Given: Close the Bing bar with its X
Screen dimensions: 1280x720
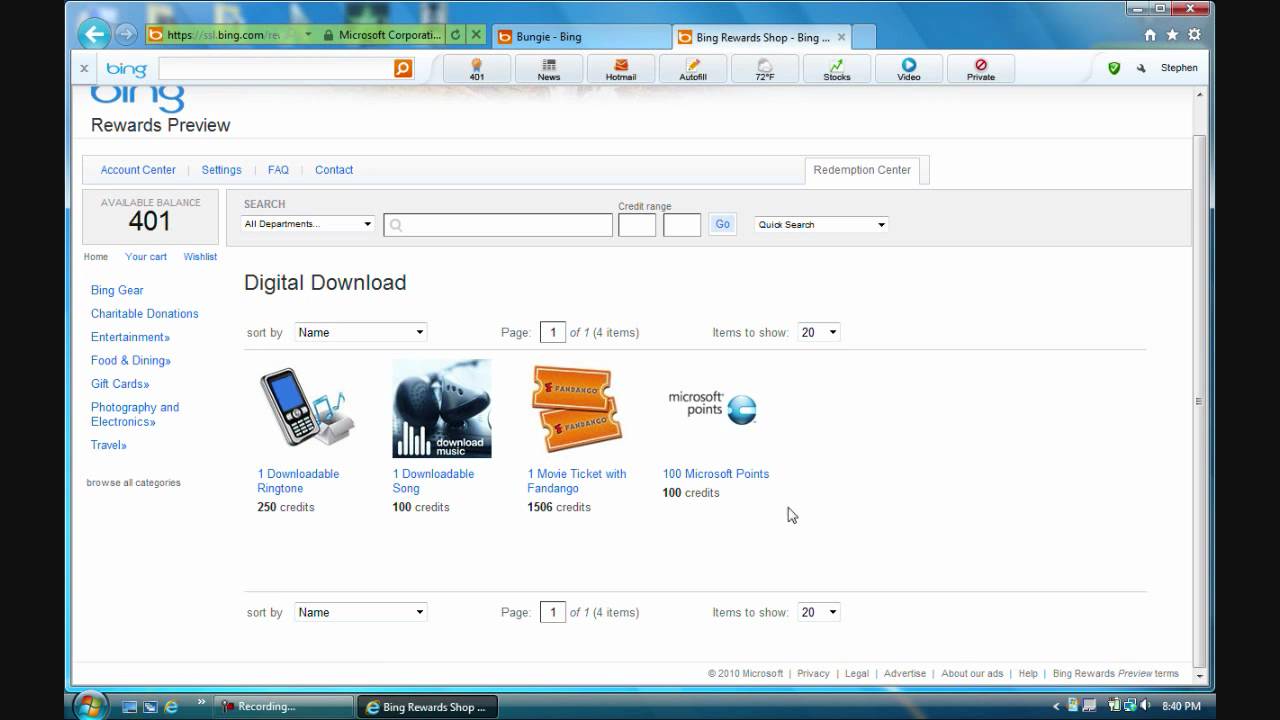Looking at the screenshot, I should click(84, 68).
